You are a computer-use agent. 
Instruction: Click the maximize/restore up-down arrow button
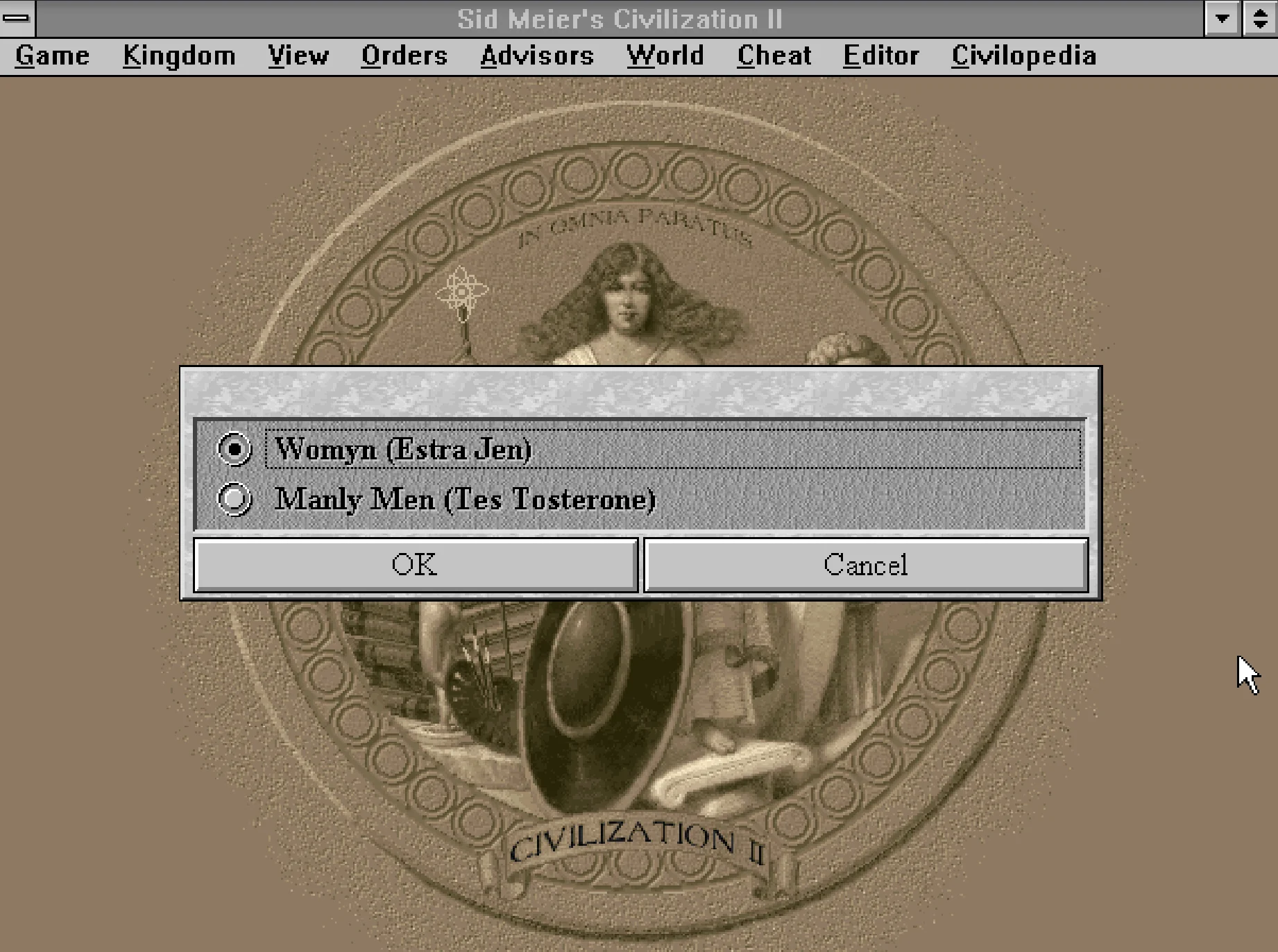[x=1259, y=19]
